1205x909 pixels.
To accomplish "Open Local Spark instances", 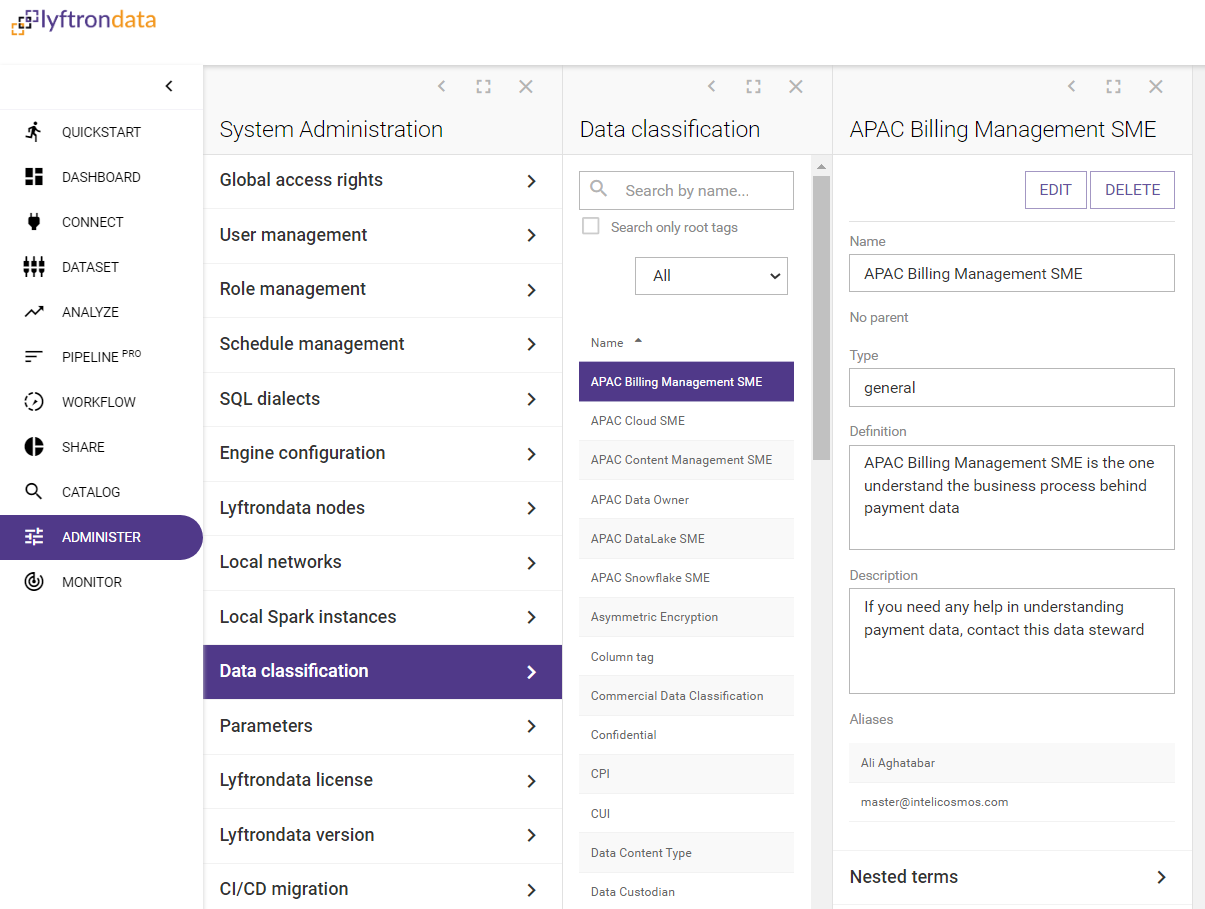I will click(382, 617).
